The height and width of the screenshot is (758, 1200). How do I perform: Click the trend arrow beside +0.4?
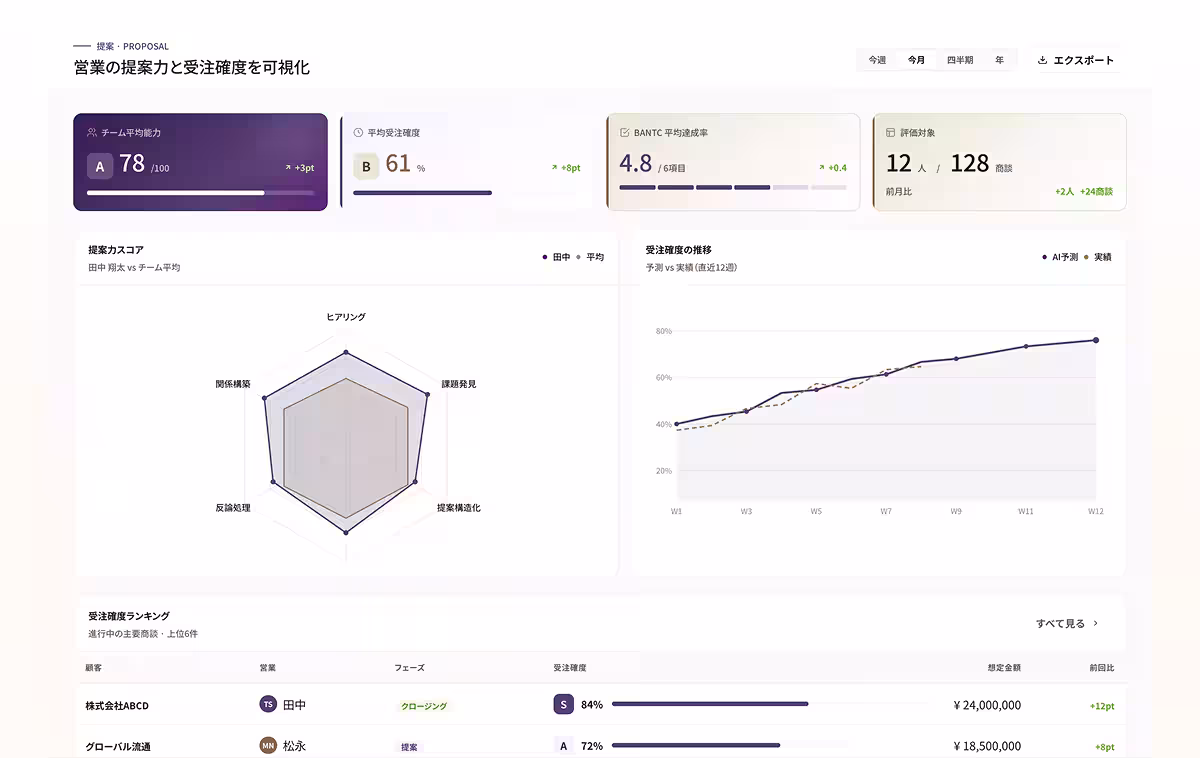(x=821, y=168)
